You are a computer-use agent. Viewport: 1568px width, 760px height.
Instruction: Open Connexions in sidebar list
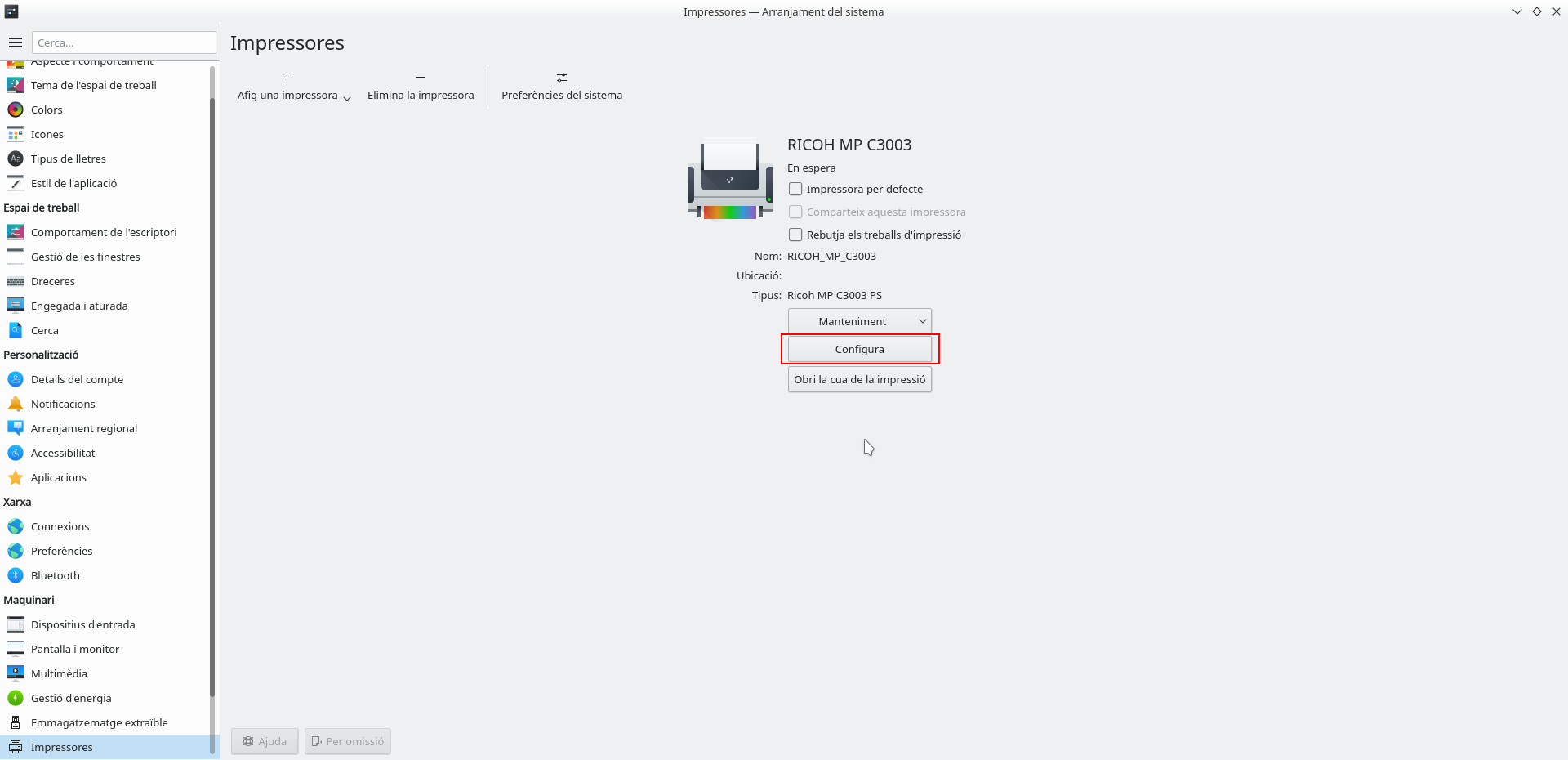click(x=60, y=526)
